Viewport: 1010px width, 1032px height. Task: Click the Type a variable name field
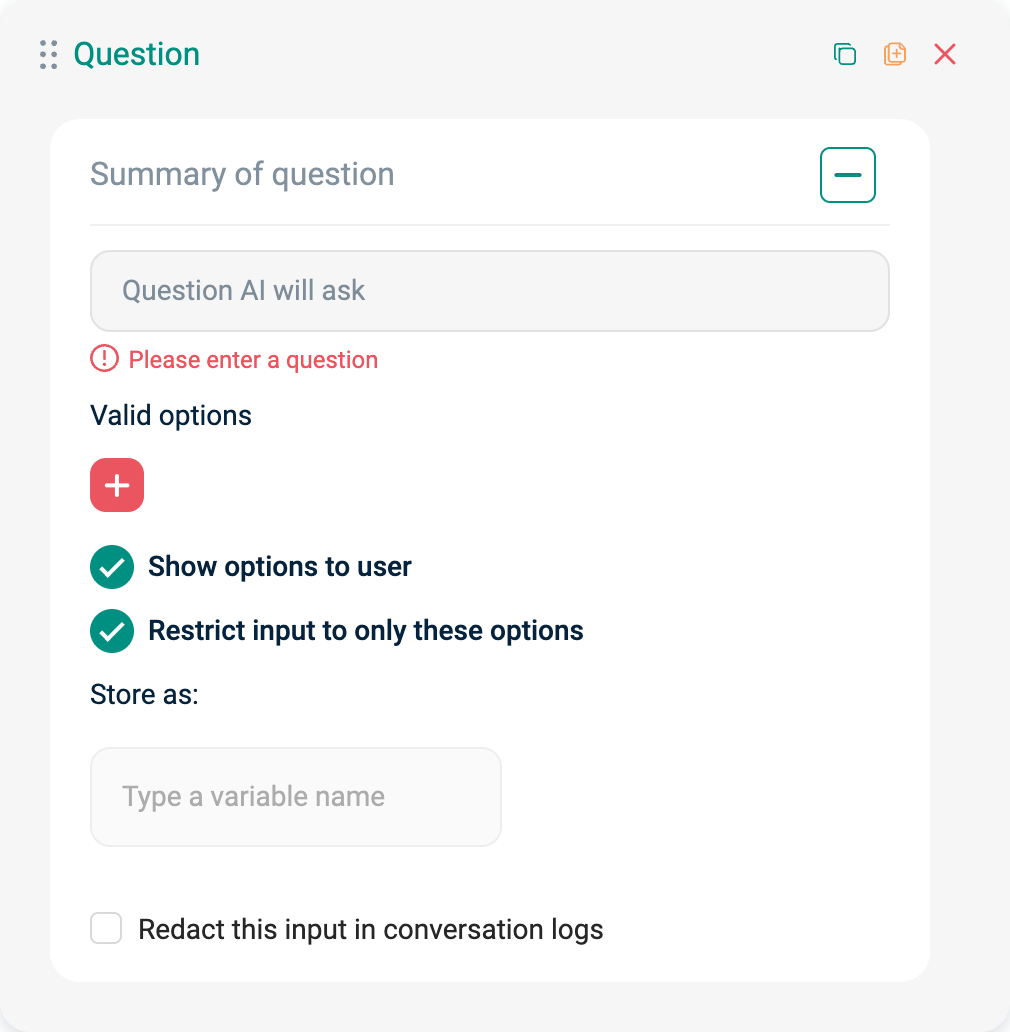point(295,796)
